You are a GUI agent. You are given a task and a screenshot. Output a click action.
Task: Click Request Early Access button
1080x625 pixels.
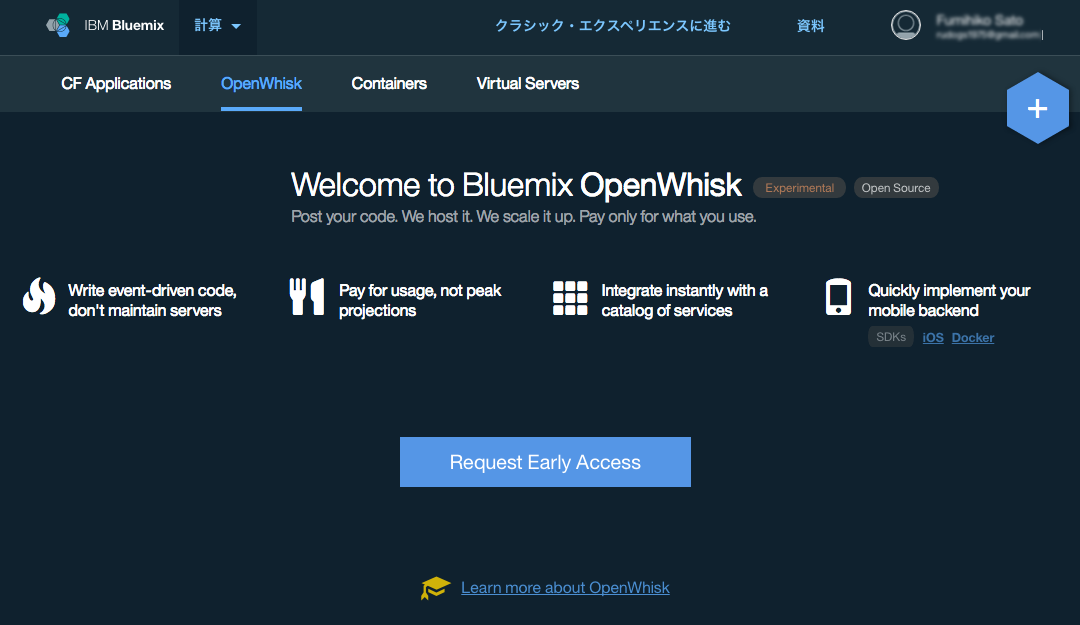546,462
